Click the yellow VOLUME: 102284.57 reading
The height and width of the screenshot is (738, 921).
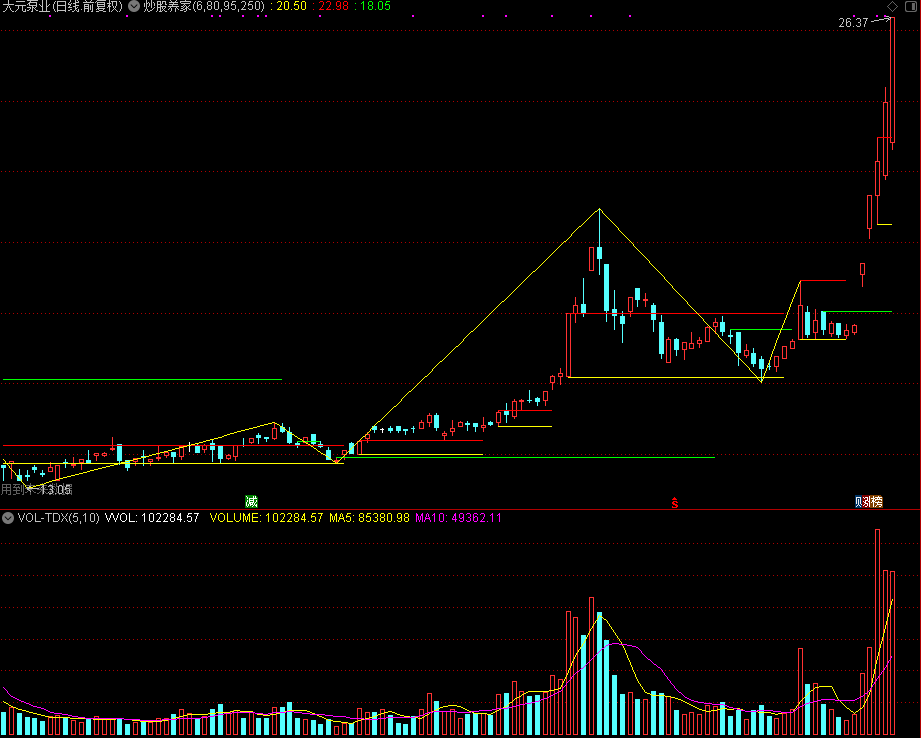[266, 518]
